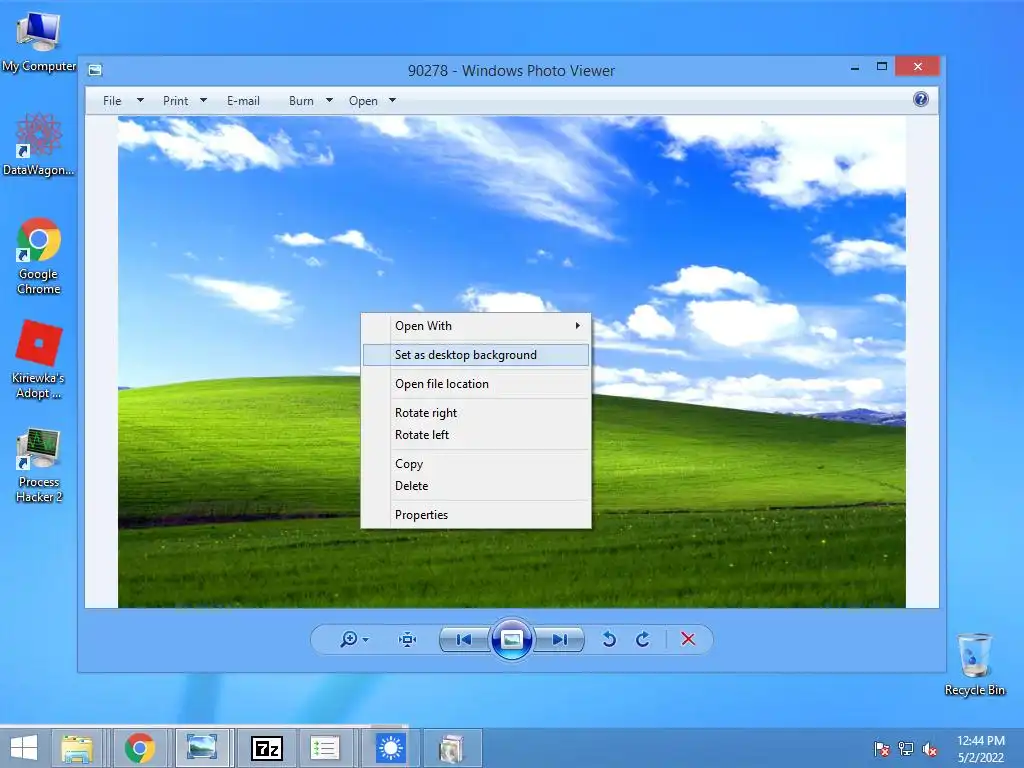Select Google Chrome desktop shortcut
Image resolution: width=1024 pixels, height=768 pixels.
tap(39, 256)
